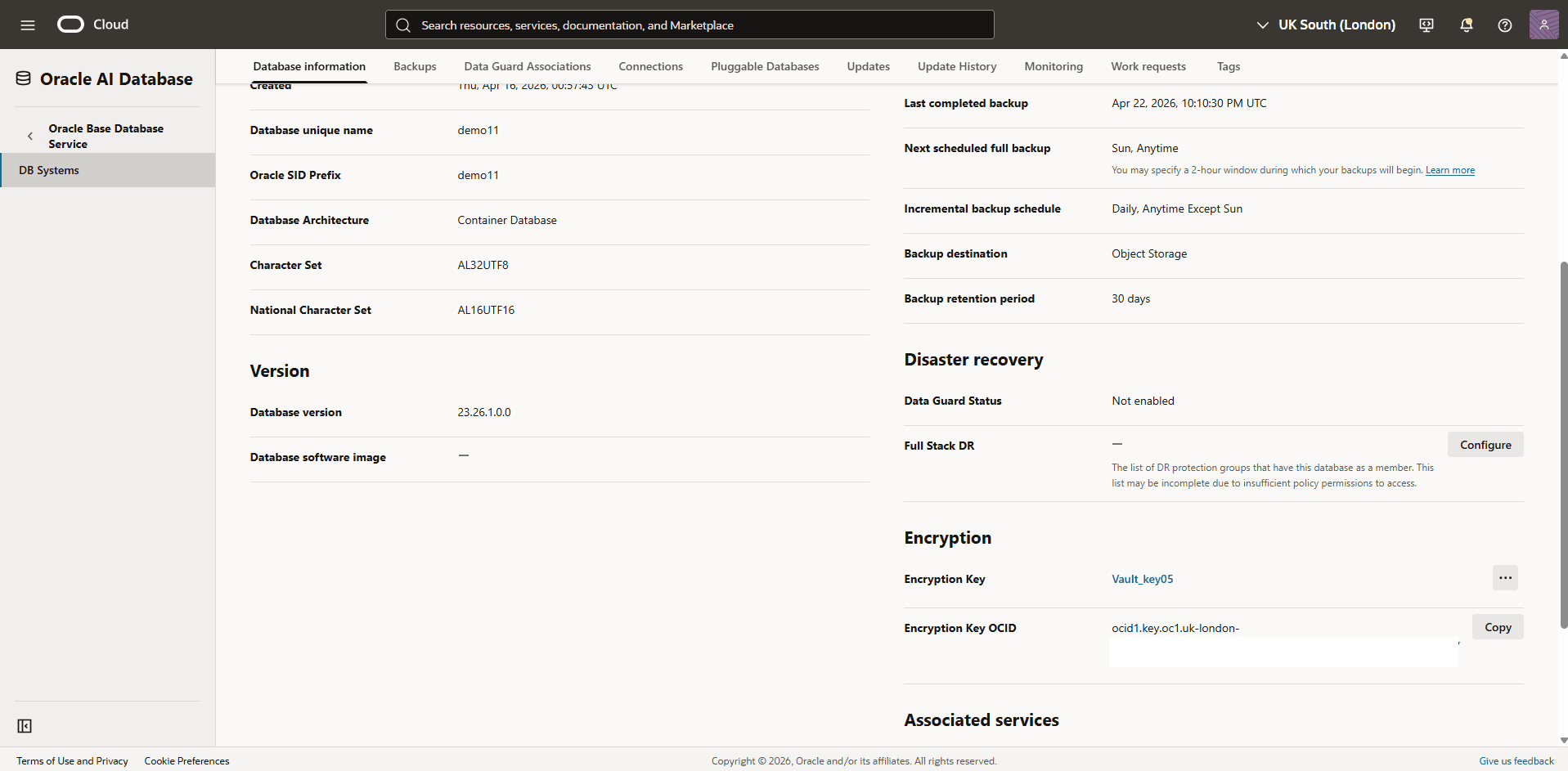Switch to the Tags tab
The height and width of the screenshot is (771, 1568).
pos(1229,66)
